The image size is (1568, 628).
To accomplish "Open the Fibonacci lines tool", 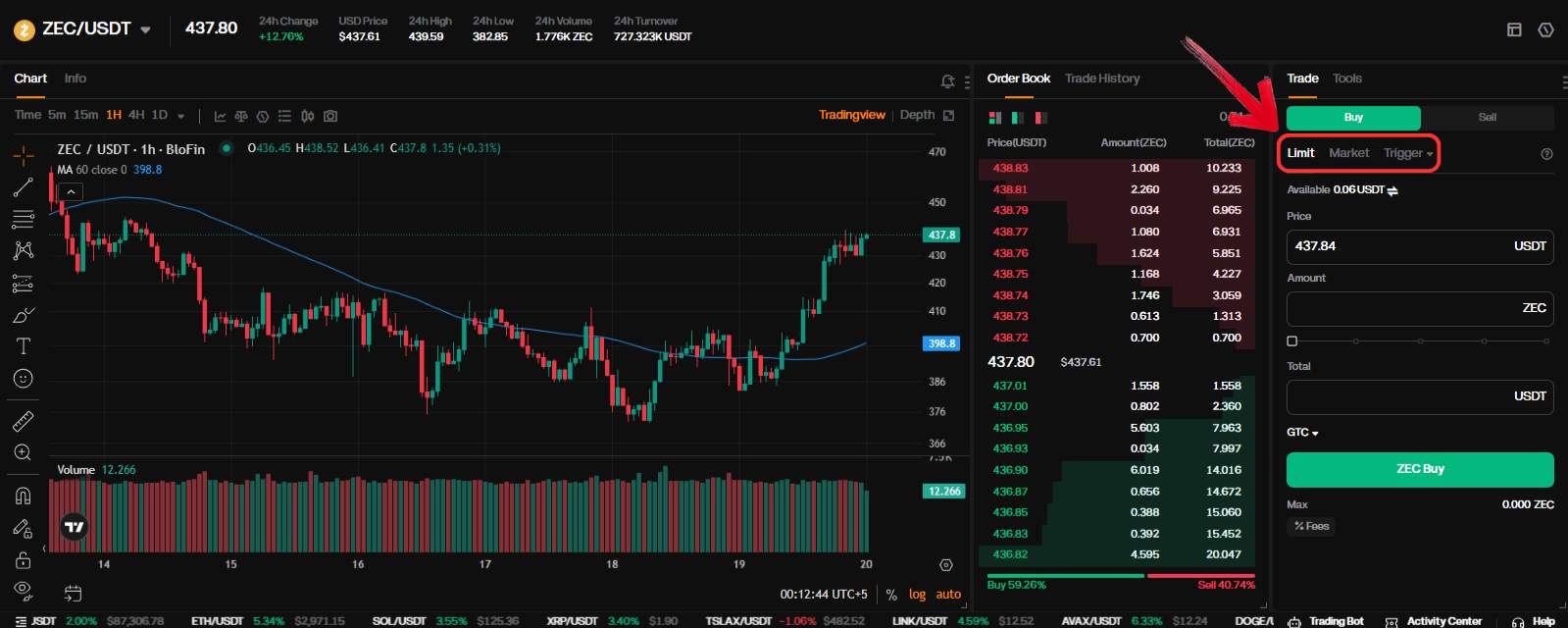I will [x=24, y=219].
